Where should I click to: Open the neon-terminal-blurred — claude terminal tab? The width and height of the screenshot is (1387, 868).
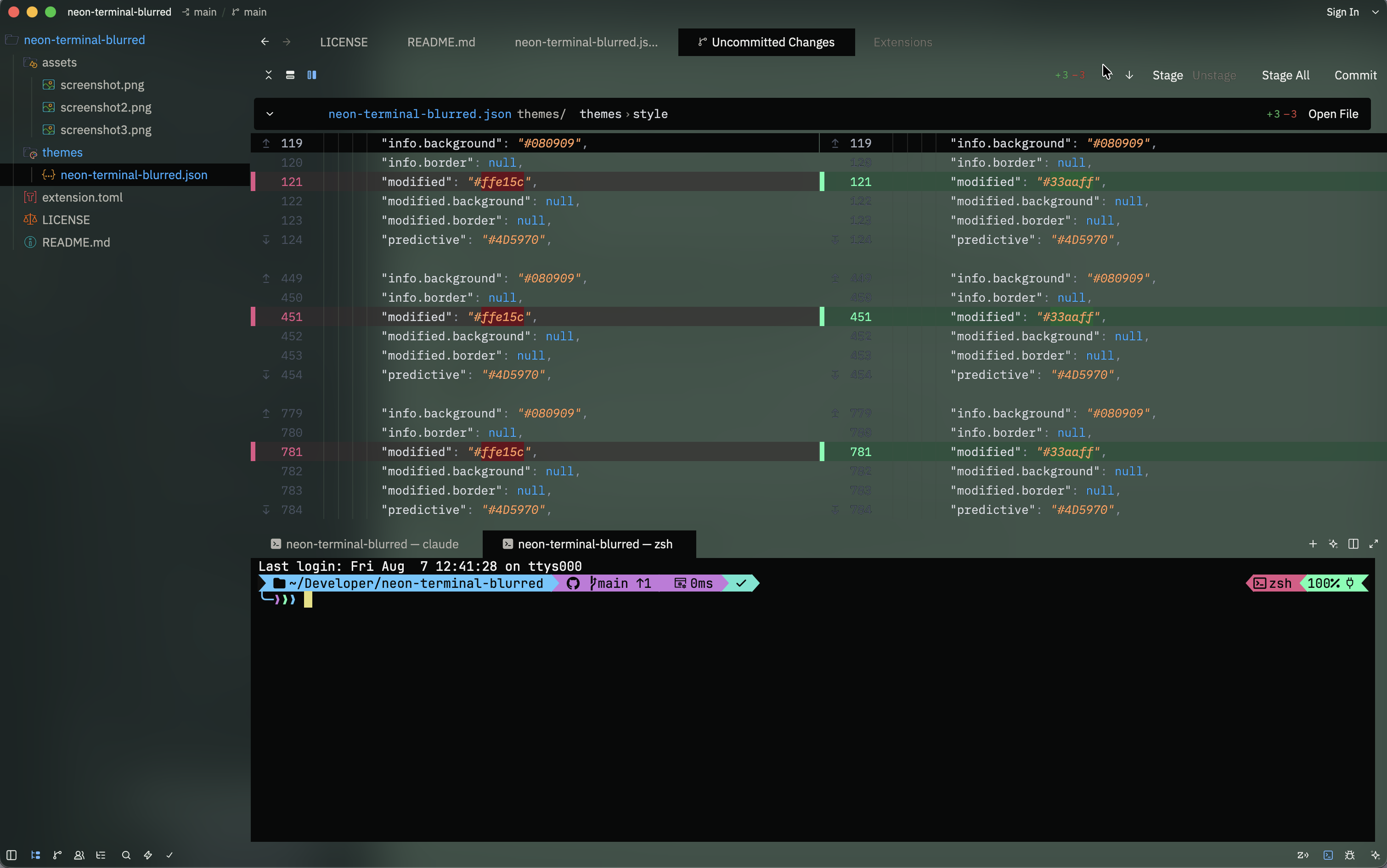pyautogui.click(x=365, y=544)
